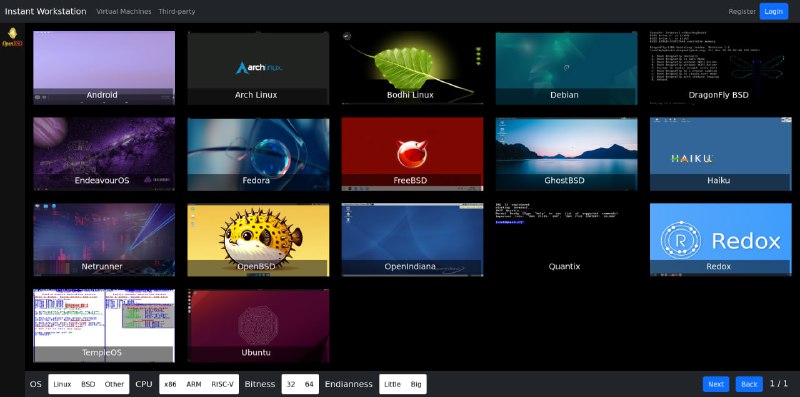This screenshot has height=397, width=800.
Task: Select the FreeBSD red devil thumbnail
Action: point(412,154)
